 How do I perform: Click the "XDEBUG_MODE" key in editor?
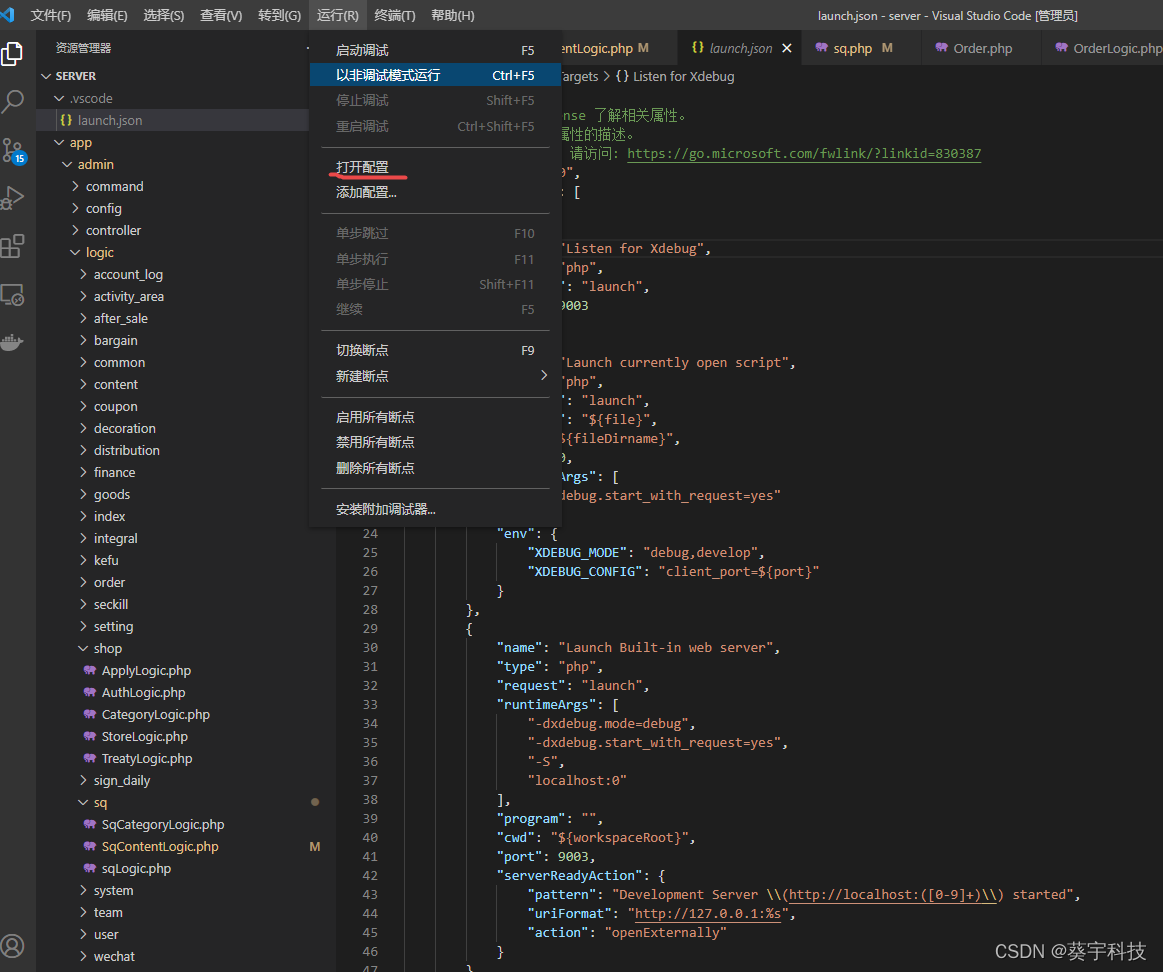577,553
